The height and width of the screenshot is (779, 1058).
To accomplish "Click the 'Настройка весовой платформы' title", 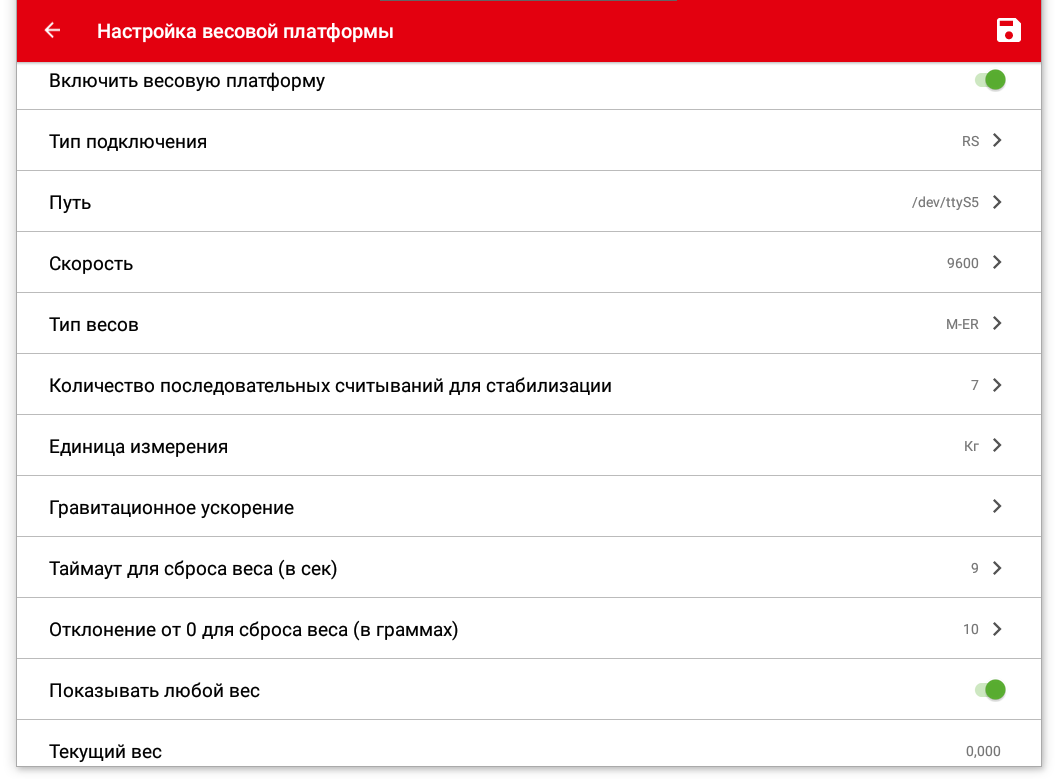I will [x=245, y=32].
